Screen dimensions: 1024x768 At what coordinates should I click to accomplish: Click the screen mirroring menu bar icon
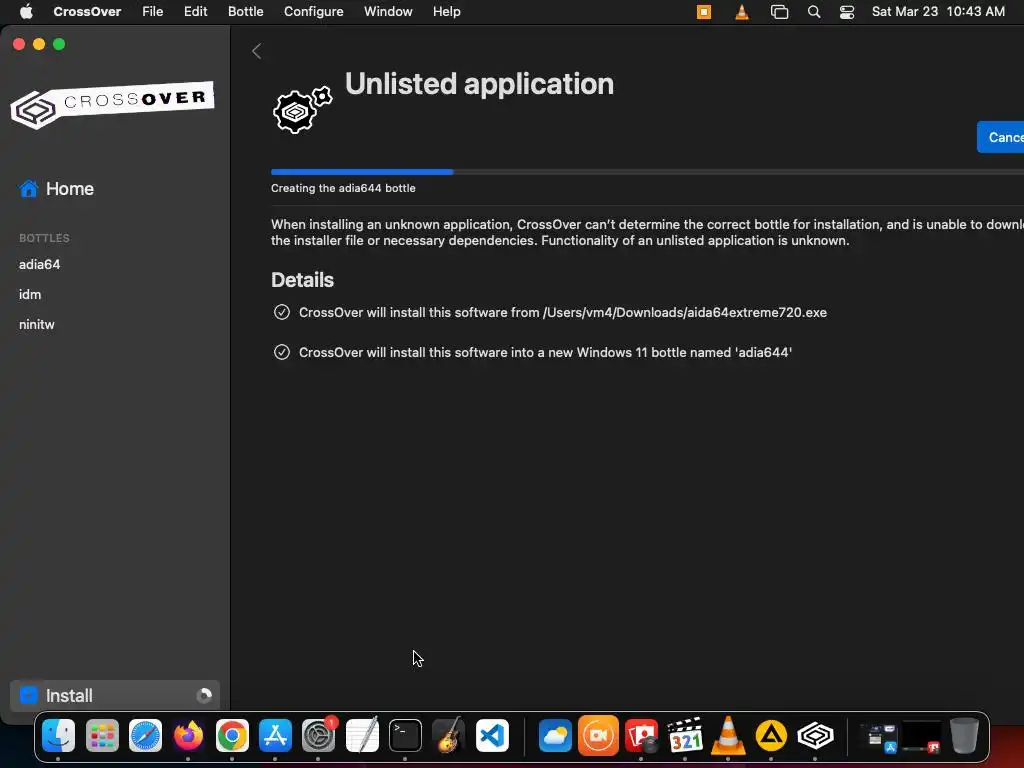[x=779, y=12]
